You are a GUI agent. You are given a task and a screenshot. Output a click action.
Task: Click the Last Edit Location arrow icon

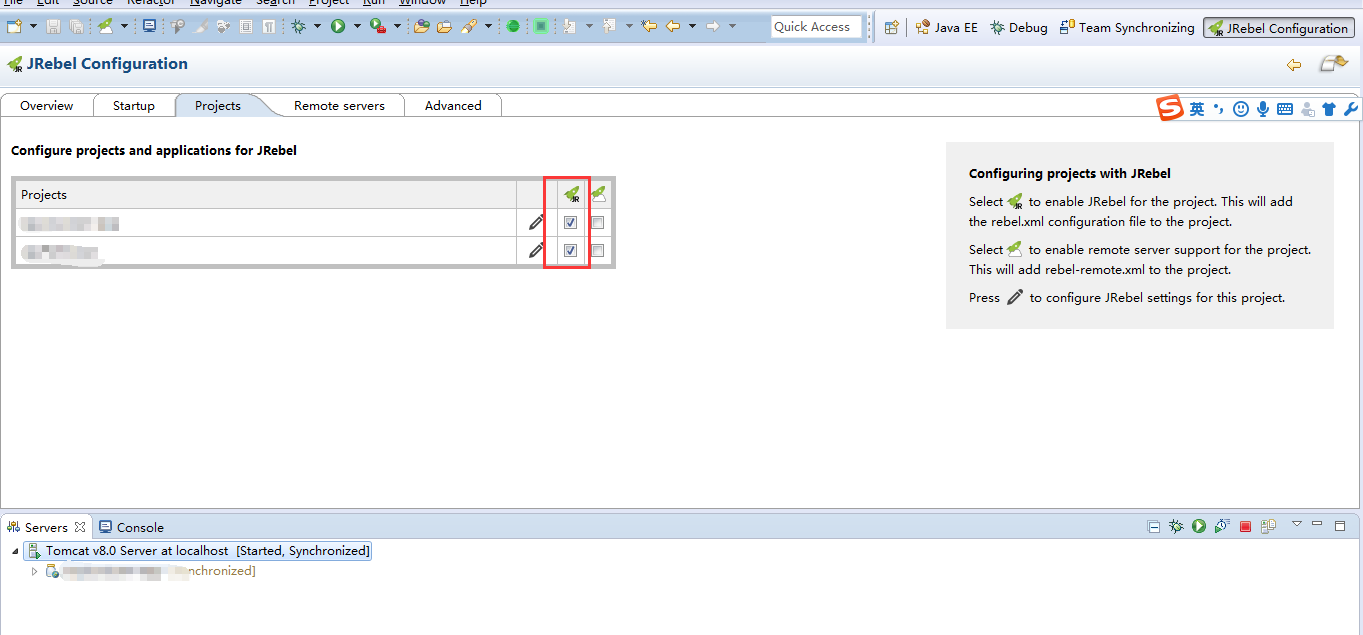coord(649,26)
